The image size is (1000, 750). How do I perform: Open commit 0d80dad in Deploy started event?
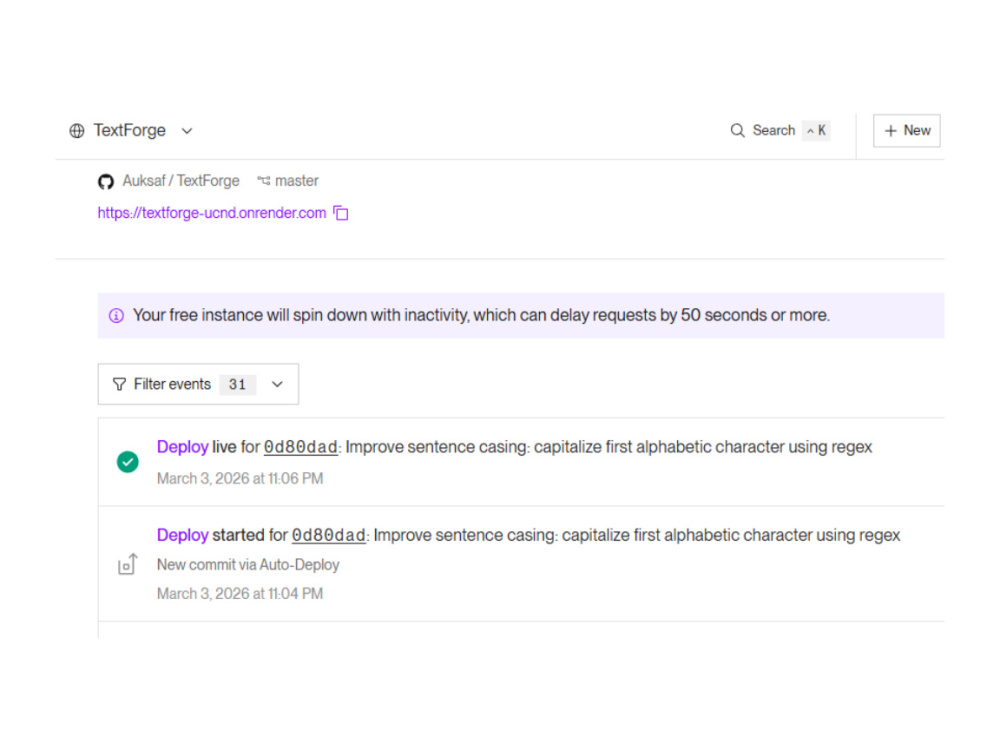pos(328,535)
